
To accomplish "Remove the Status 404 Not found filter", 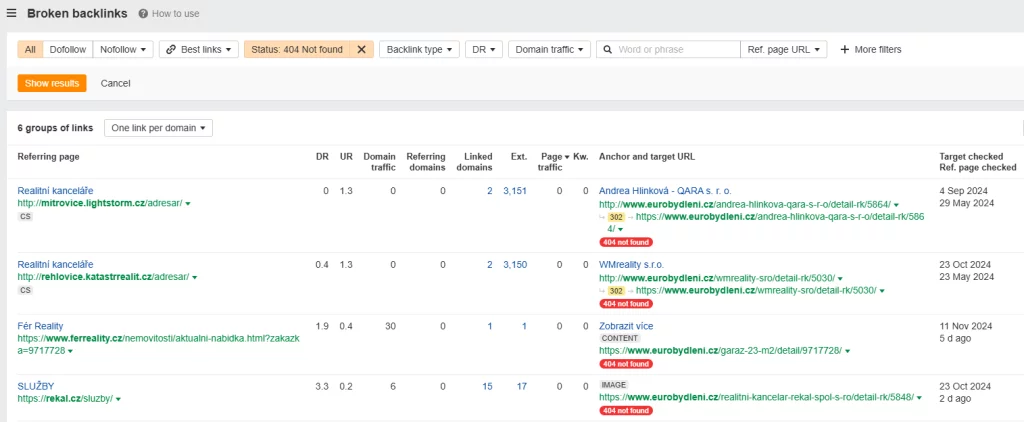I will (x=361, y=49).
